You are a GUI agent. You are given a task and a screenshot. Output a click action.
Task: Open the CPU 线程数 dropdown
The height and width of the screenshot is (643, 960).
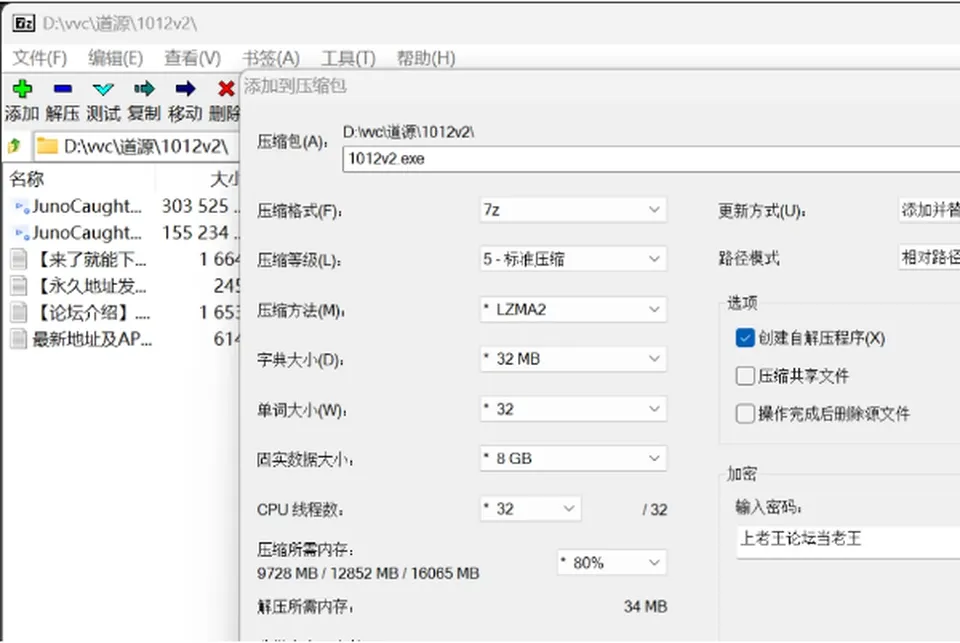point(530,509)
